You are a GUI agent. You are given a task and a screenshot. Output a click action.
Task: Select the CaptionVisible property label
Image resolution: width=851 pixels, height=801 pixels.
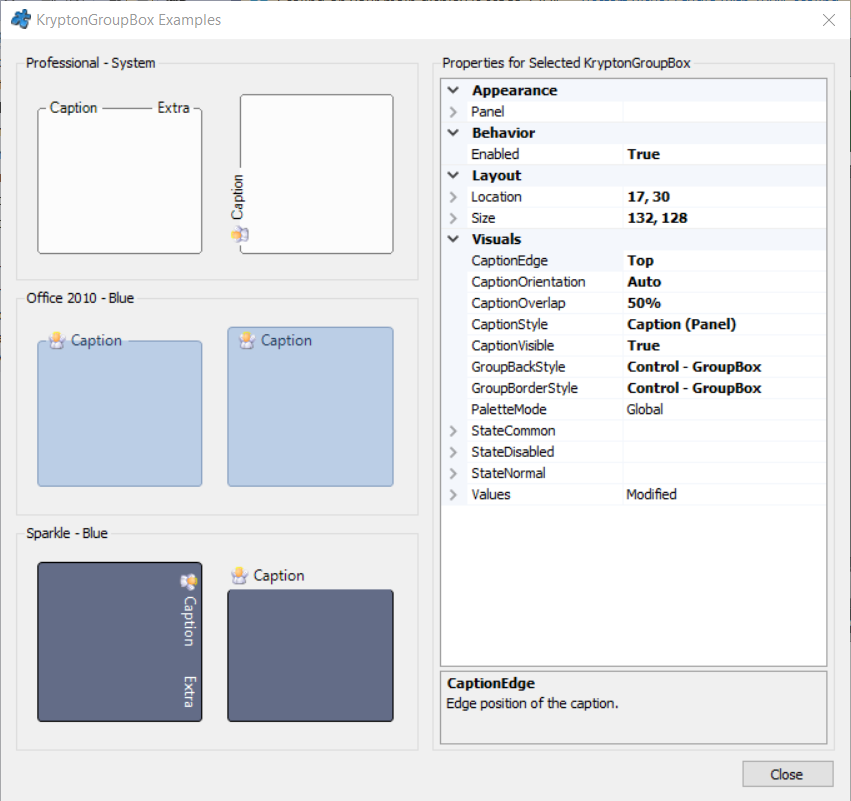[512, 345]
